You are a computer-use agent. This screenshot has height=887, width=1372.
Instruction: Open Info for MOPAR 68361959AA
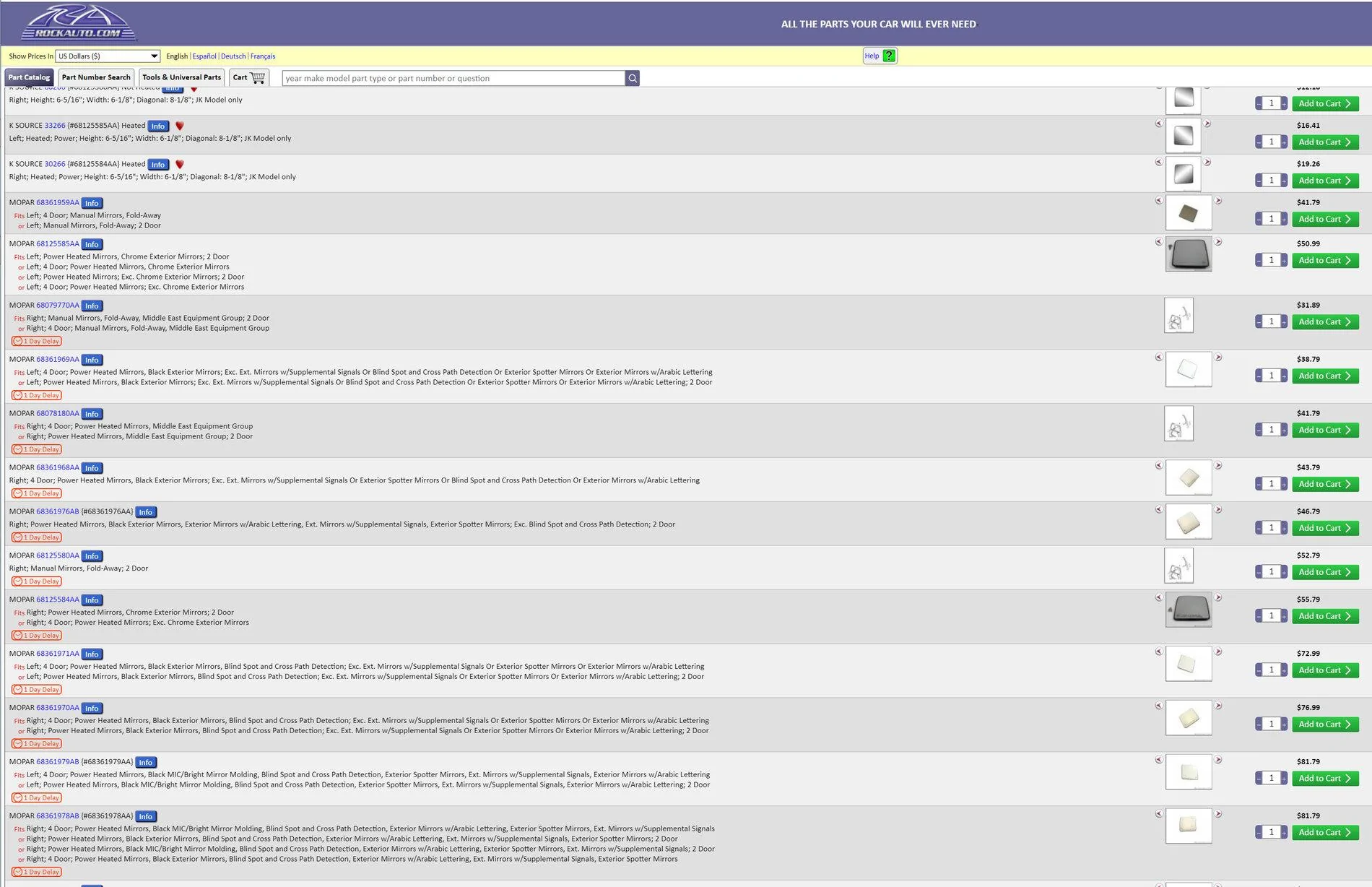coord(92,203)
